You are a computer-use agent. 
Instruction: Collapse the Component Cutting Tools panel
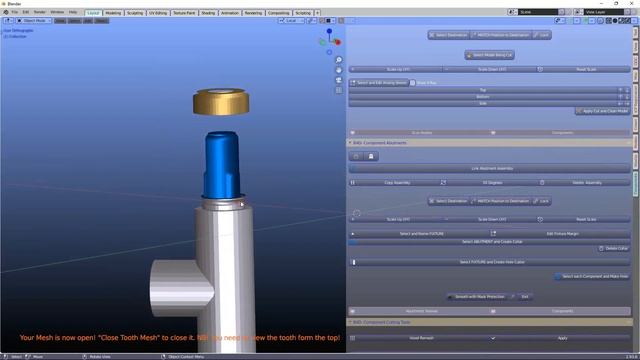[x=350, y=322]
